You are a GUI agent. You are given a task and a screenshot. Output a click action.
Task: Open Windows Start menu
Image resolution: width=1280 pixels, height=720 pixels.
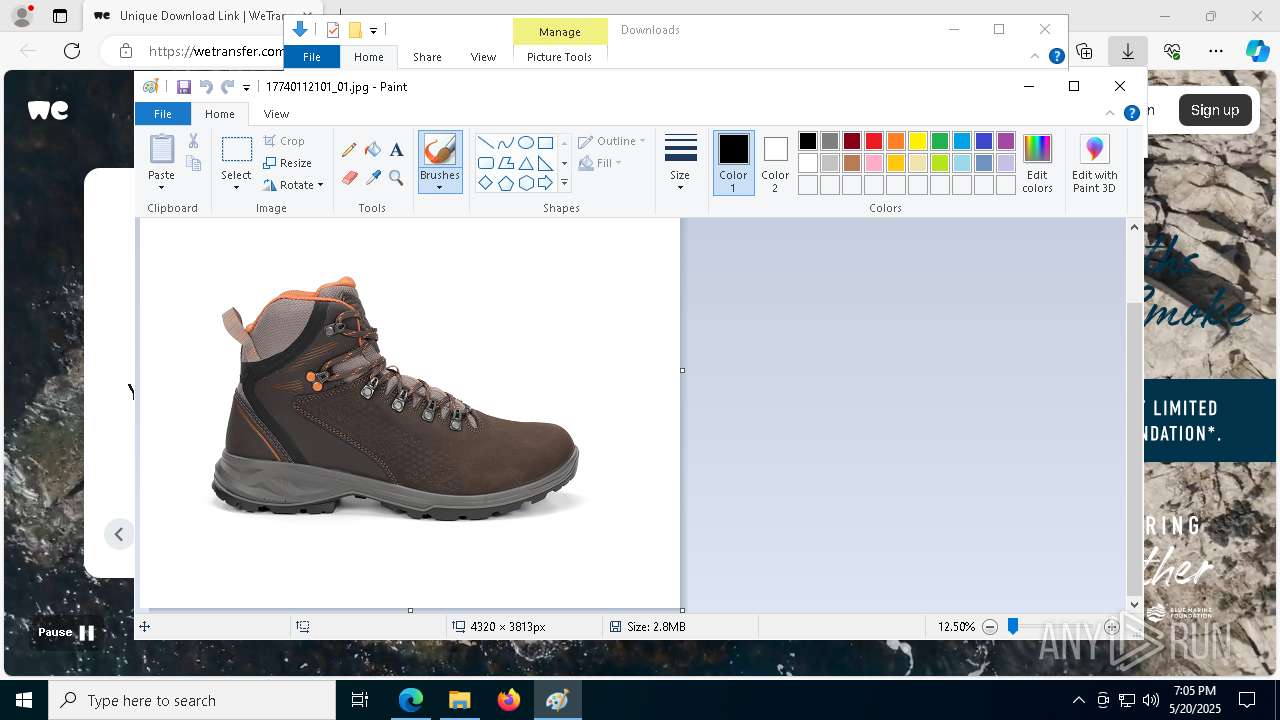(24, 700)
